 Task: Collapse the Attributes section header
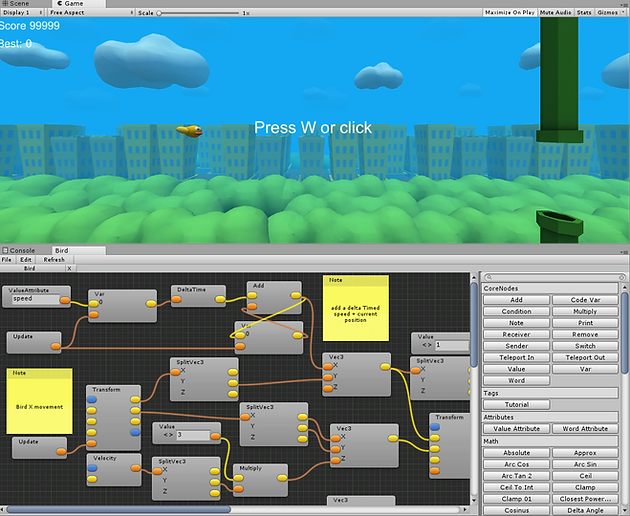point(550,417)
